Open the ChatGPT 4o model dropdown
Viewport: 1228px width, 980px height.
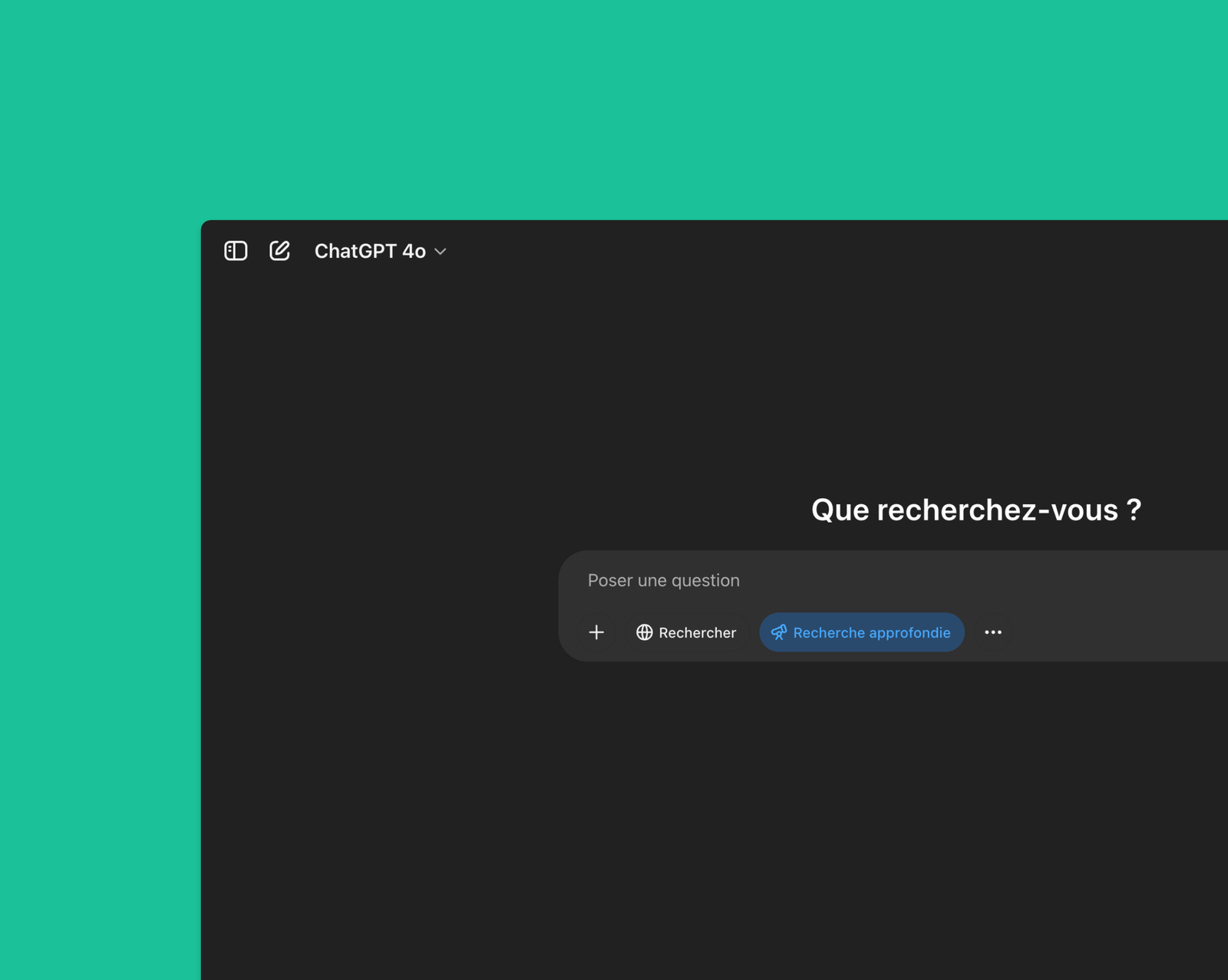coord(381,251)
